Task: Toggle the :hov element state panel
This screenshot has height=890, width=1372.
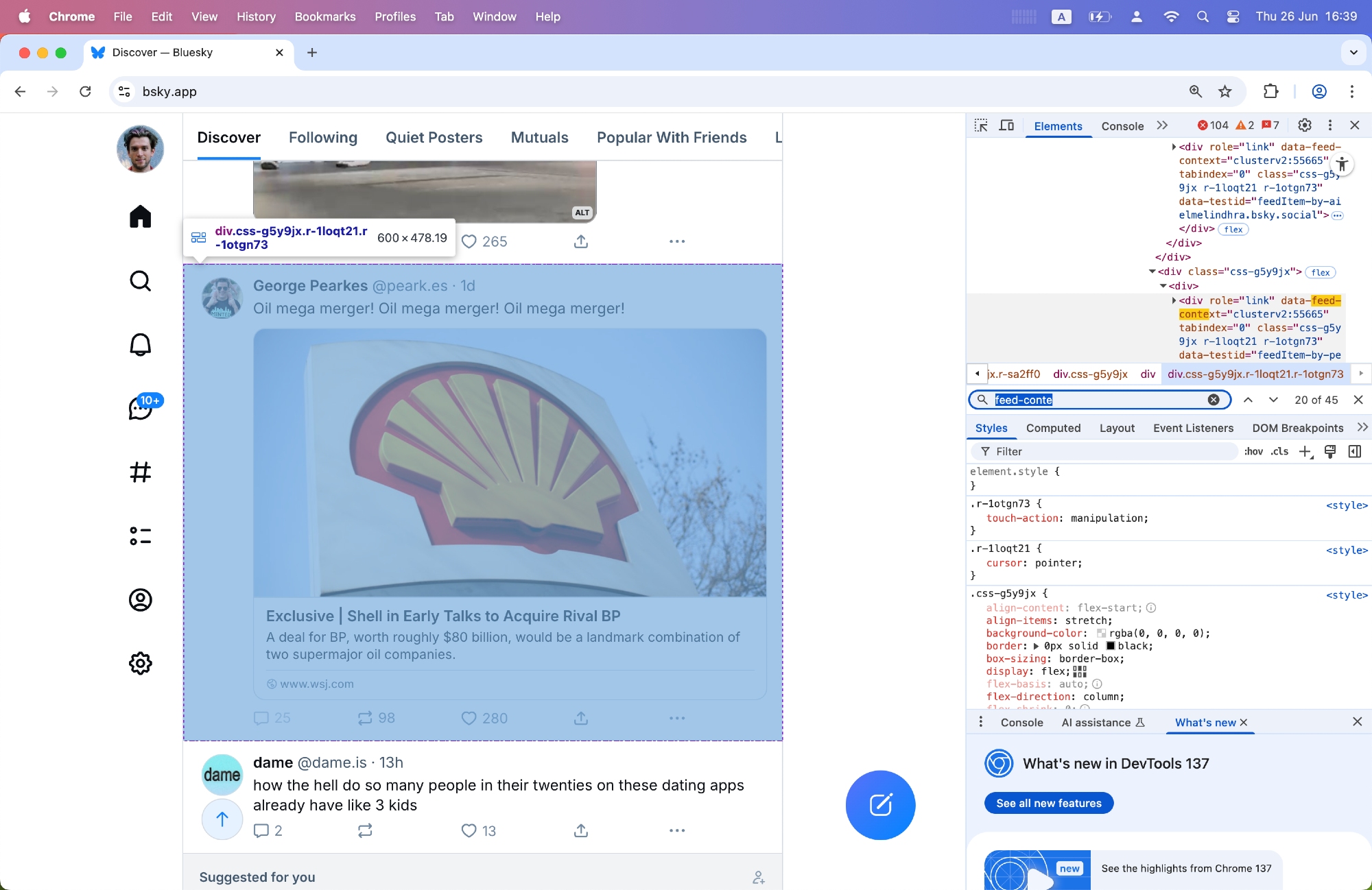Action: pos(1253,451)
